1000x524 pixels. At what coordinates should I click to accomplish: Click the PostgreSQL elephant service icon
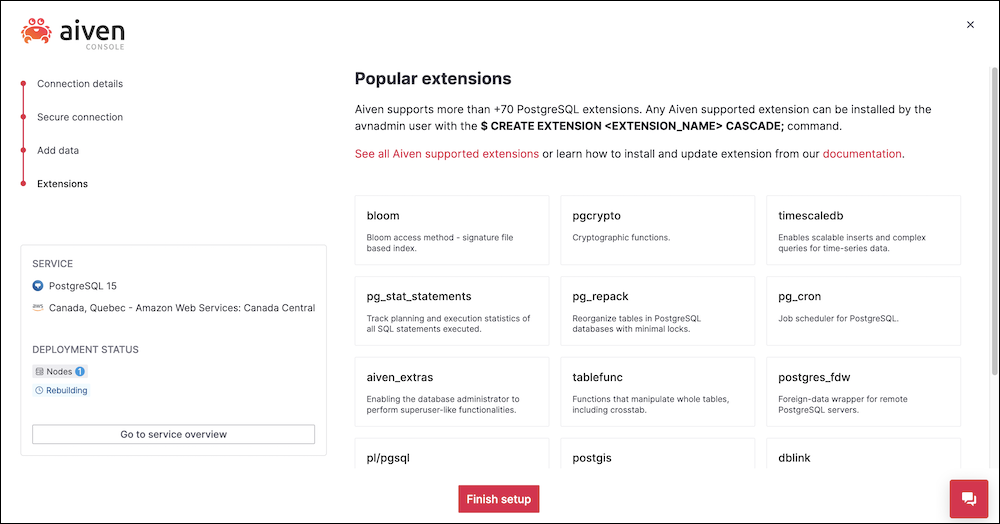pyautogui.click(x=38, y=286)
